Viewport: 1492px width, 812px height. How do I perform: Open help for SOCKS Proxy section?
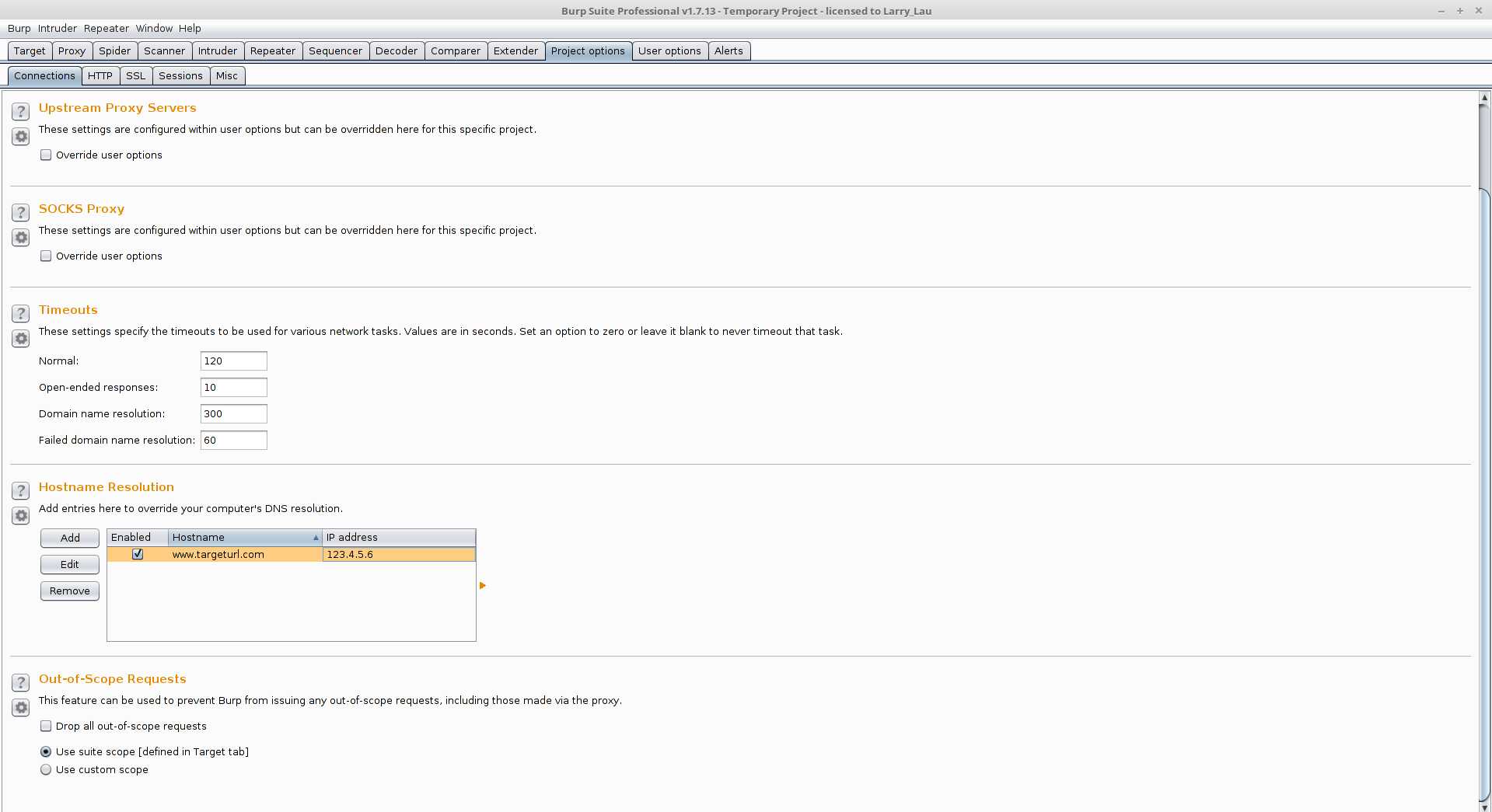click(21, 212)
